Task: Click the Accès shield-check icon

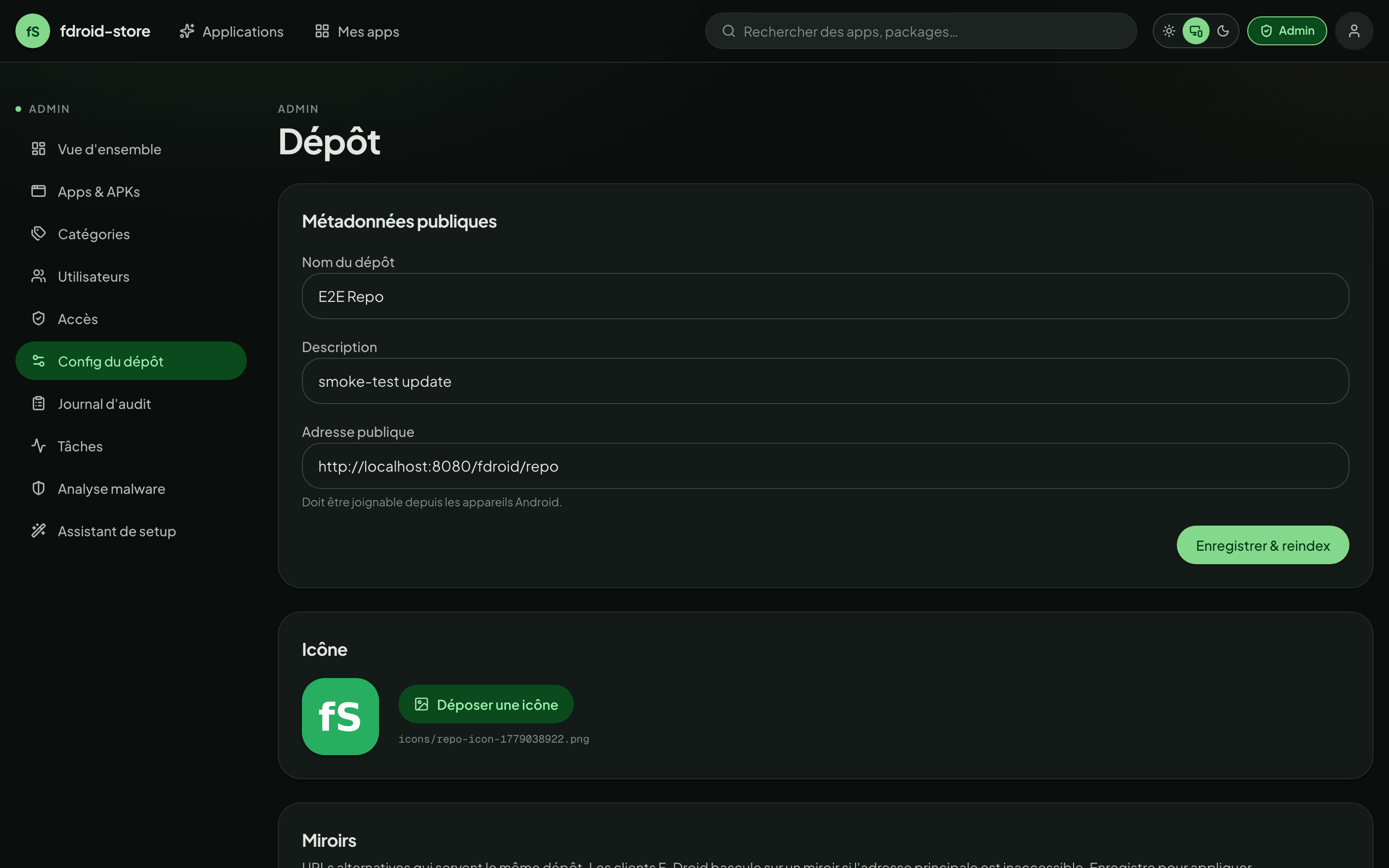Action: [39, 319]
